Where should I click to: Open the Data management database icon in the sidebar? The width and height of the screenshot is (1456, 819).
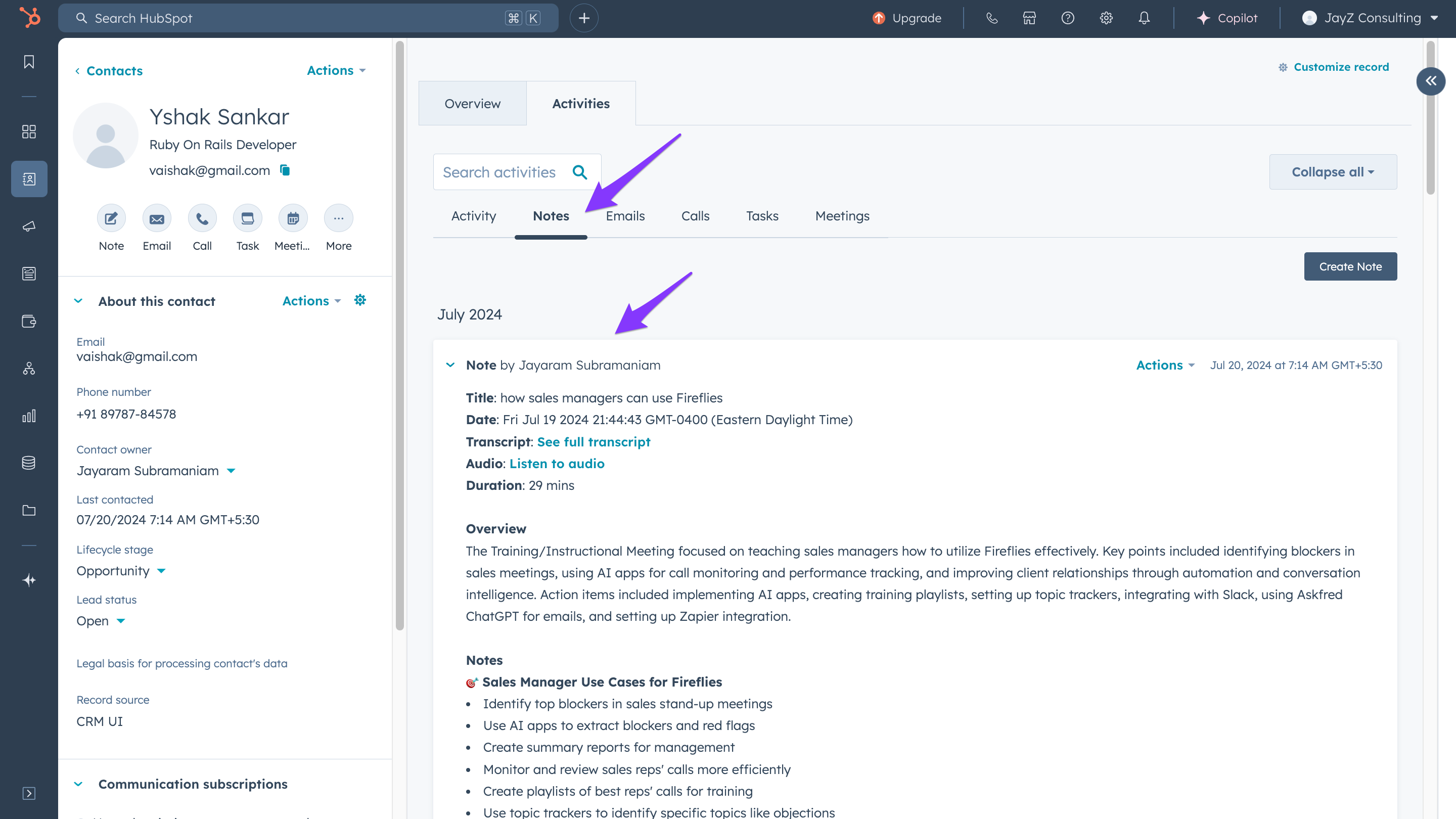click(29, 463)
